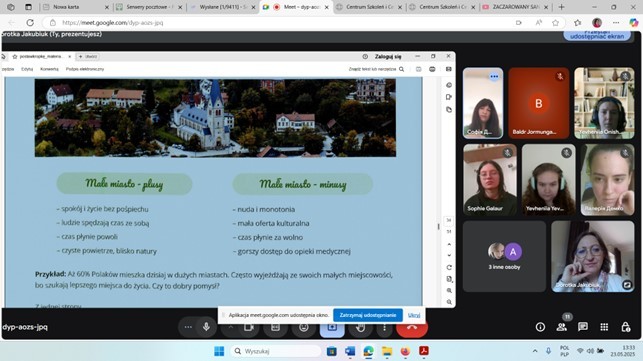Expand camera options chevron arrow
643x361 pixels.
click(x=230, y=327)
